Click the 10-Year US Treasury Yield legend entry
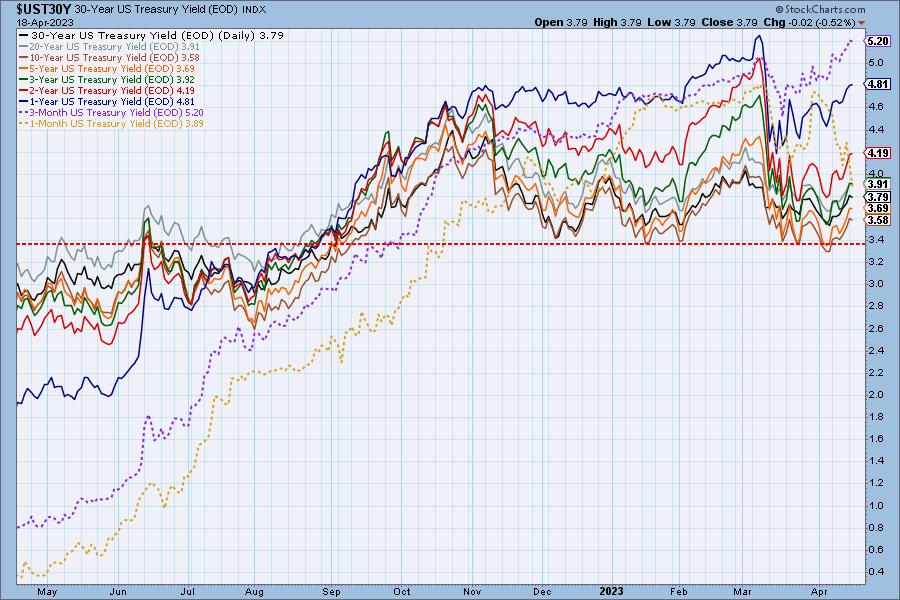900x600 pixels. coord(109,57)
